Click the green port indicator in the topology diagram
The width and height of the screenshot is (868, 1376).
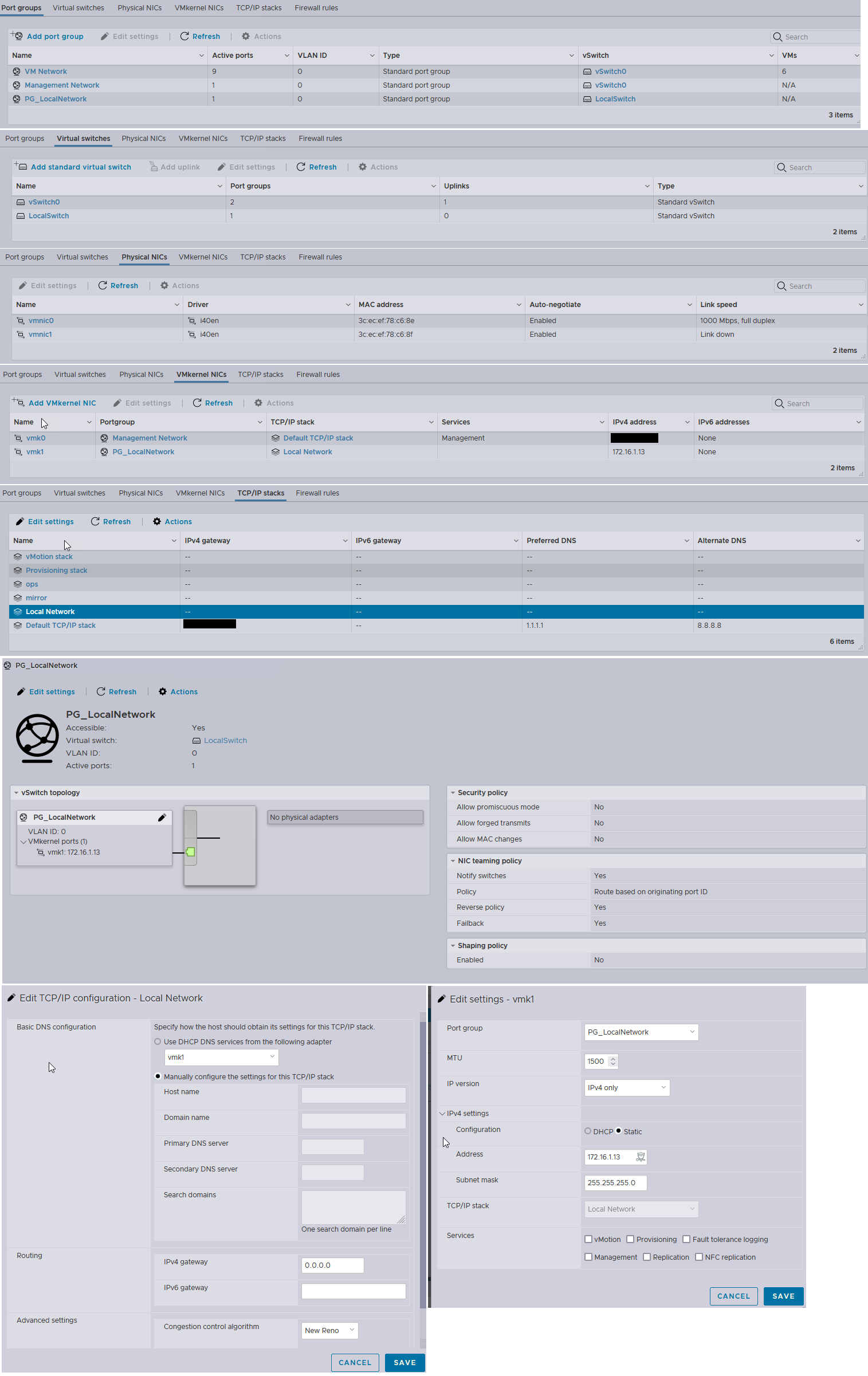pos(190,852)
